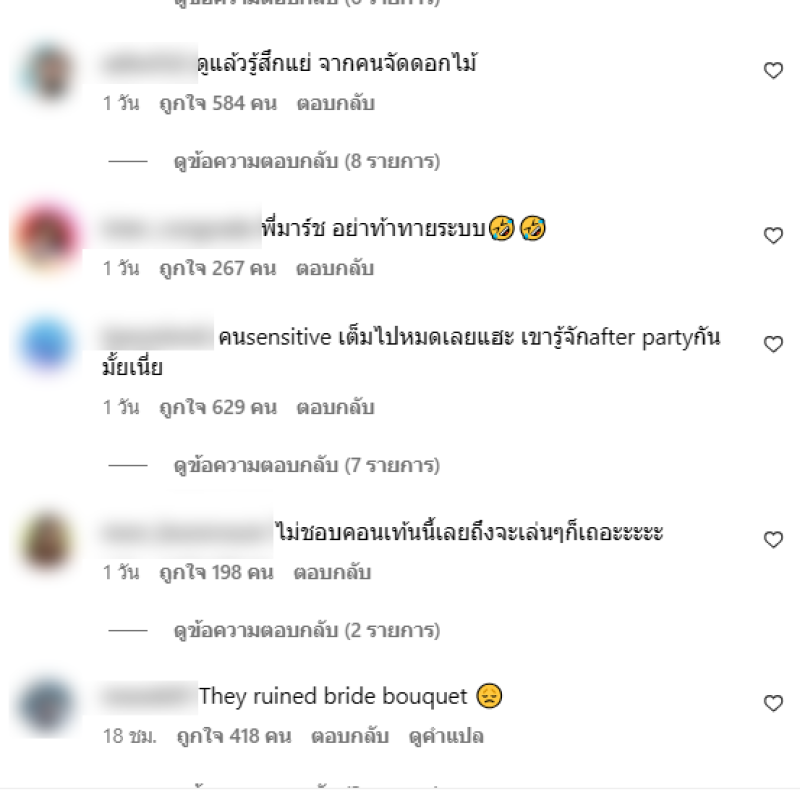Reply to the comment with 267 likes

(x=335, y=268)
